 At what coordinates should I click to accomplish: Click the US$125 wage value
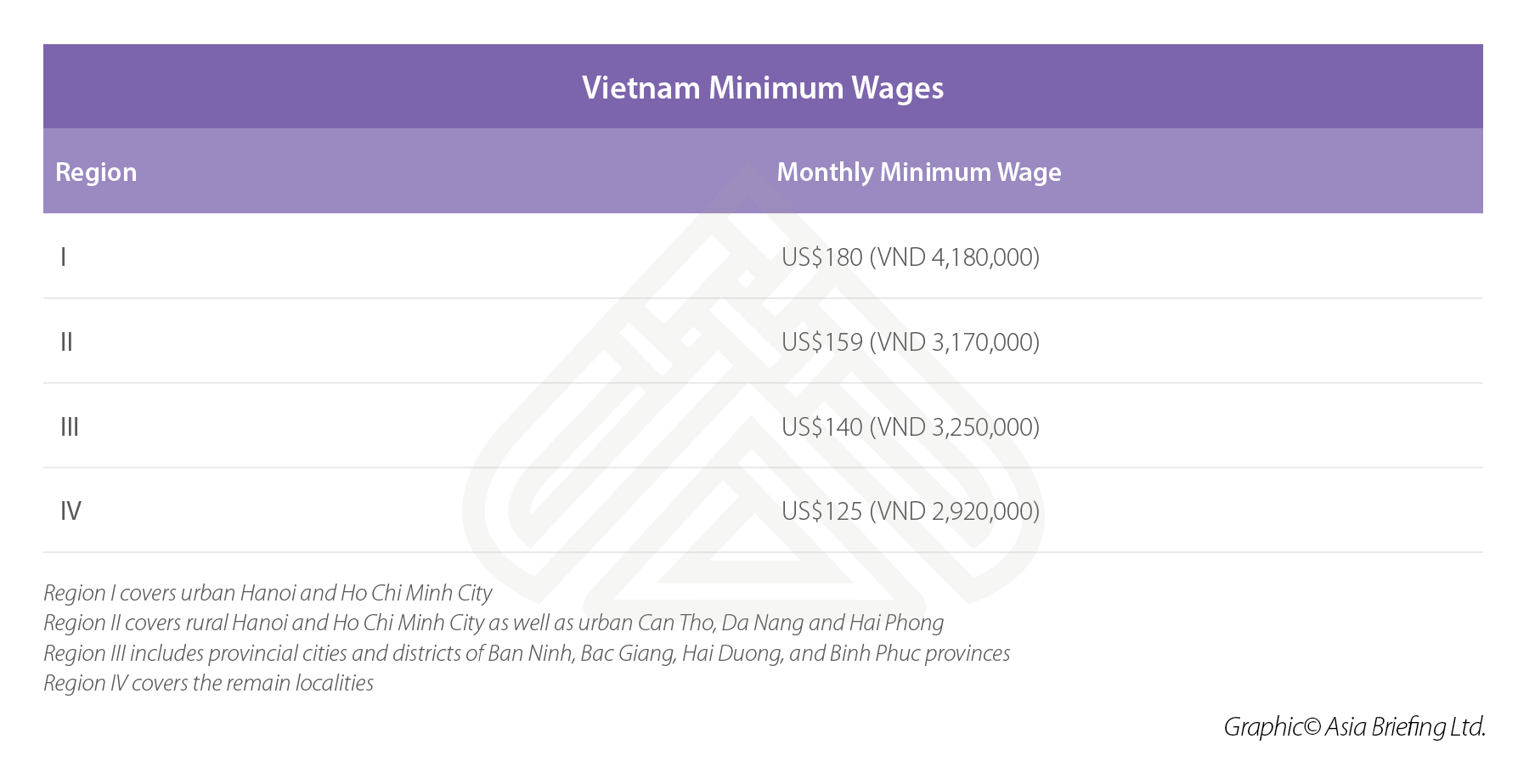point(821,510)
